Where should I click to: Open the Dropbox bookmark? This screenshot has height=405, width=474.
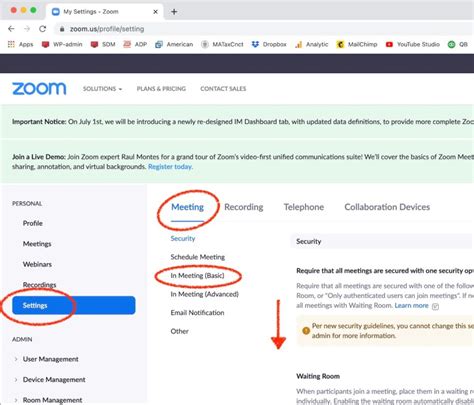click(269, 44)
